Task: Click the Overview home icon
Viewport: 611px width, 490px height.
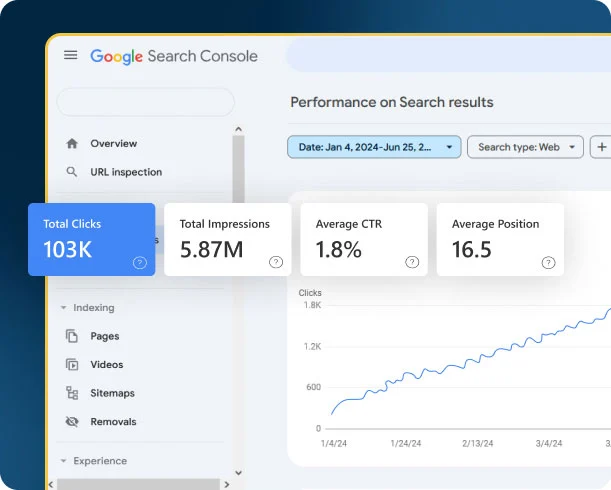Action: pyautogui.click(x=72, y=144)
